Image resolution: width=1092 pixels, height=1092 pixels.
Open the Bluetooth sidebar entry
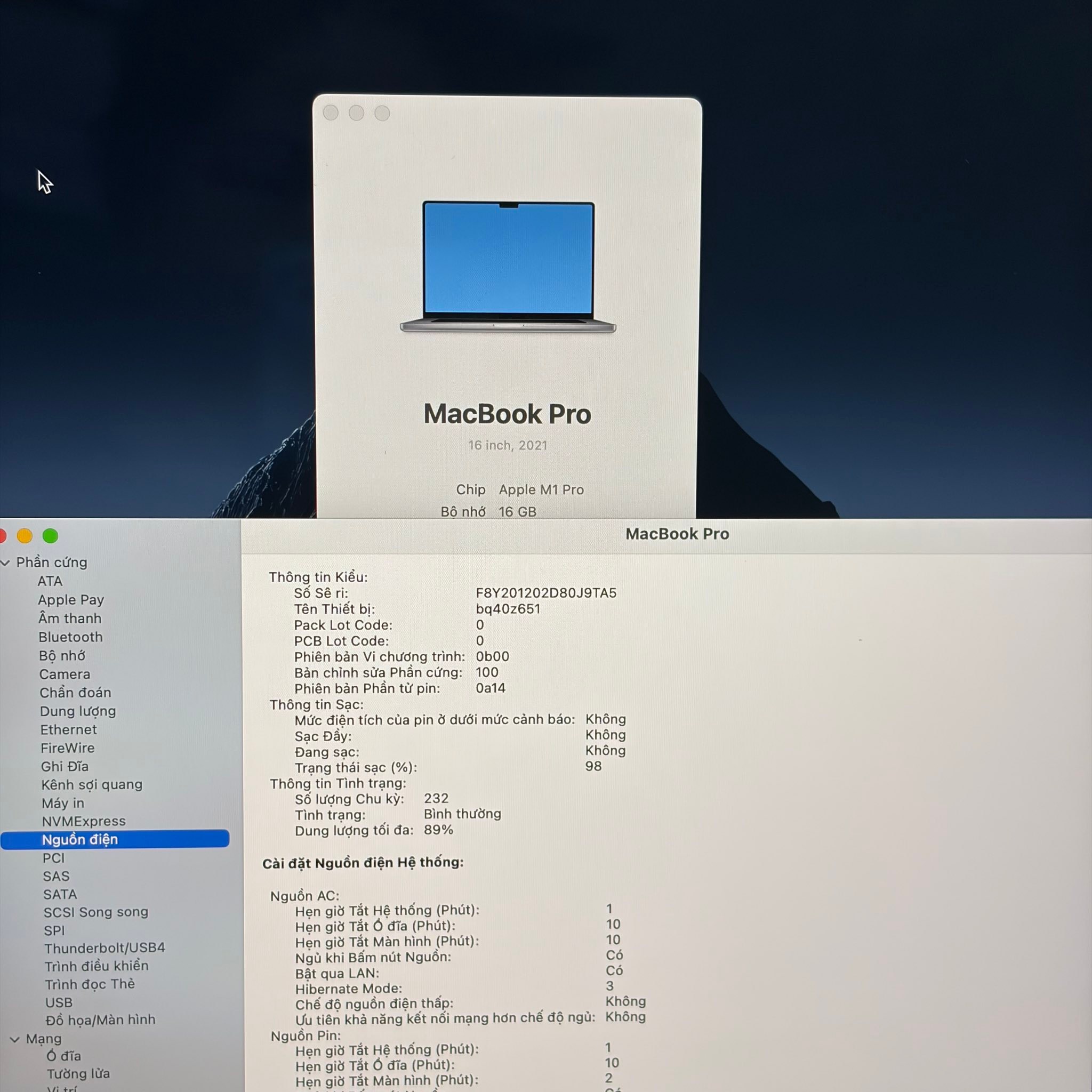tap(71, 637)
